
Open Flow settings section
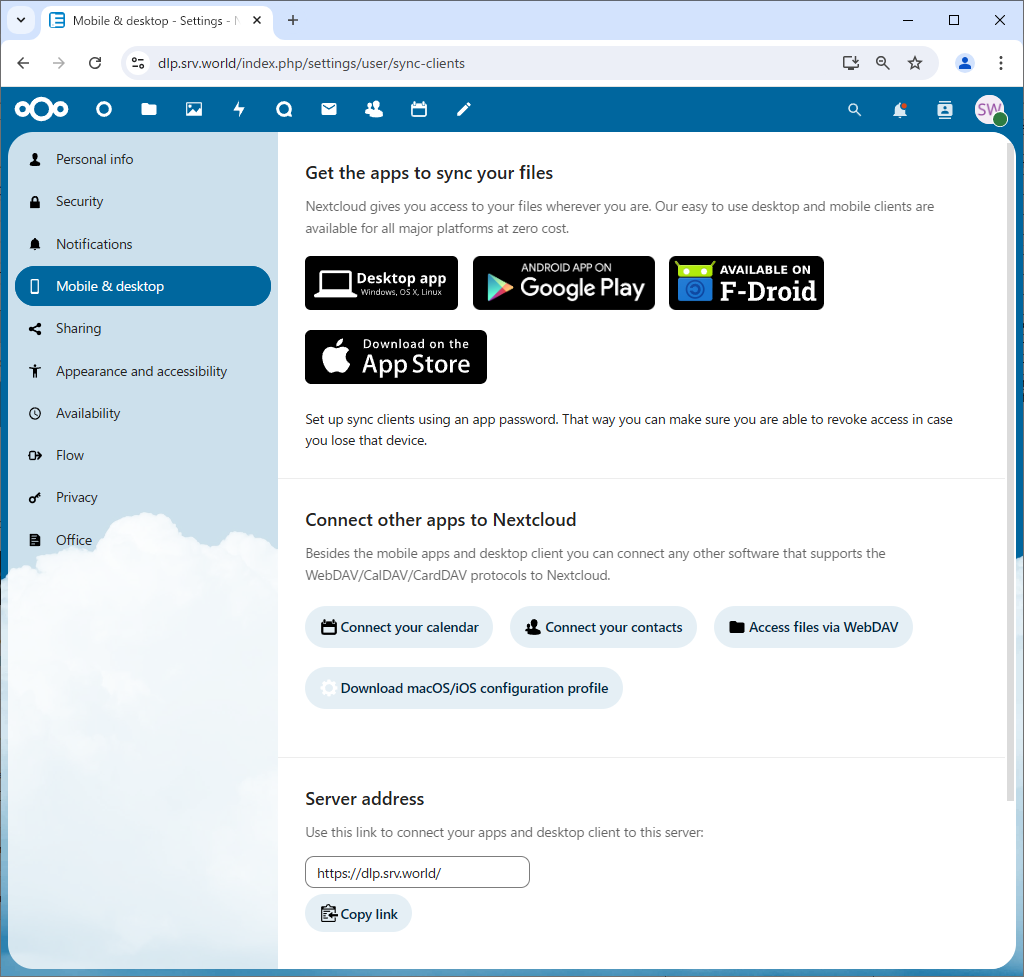[x=143, y=455]
